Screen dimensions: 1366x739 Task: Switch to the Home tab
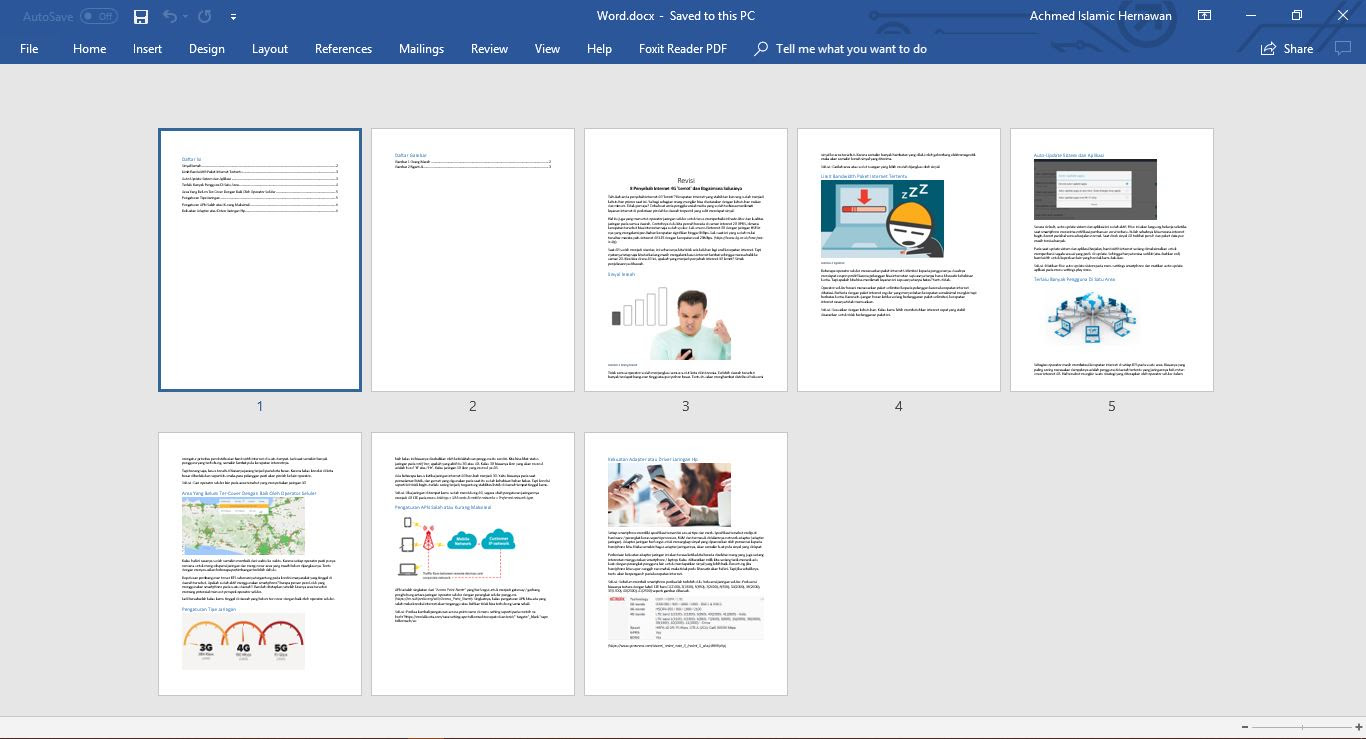tap(89, 48)
